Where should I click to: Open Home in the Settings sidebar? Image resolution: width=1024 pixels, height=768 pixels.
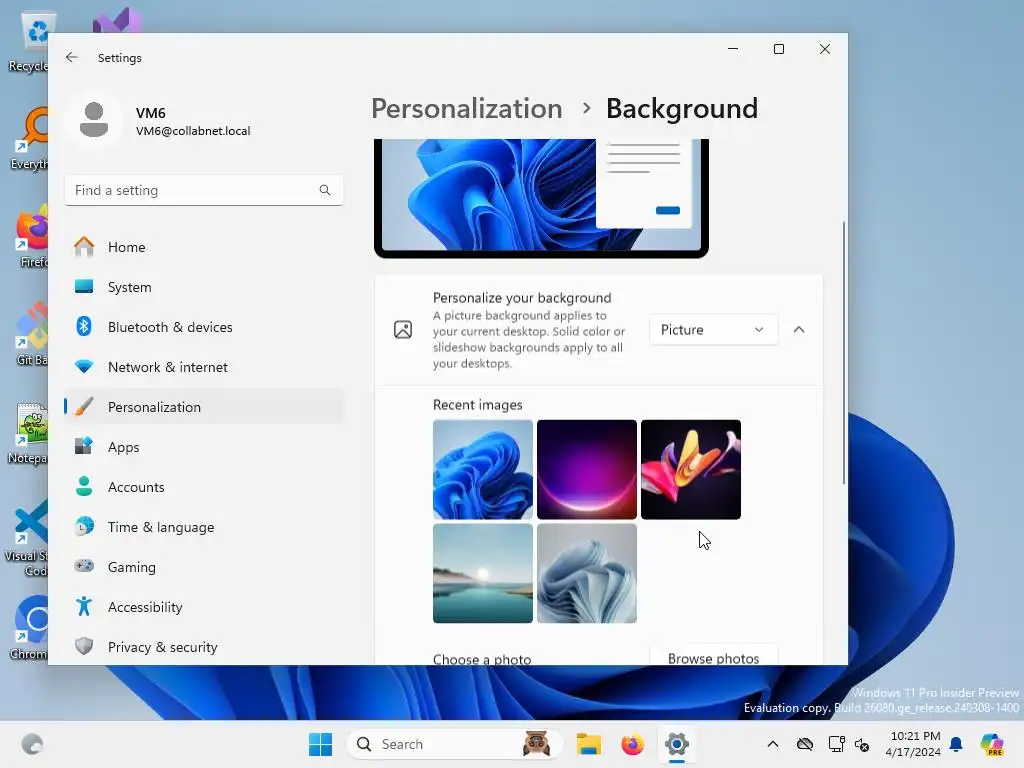(204, 247)
